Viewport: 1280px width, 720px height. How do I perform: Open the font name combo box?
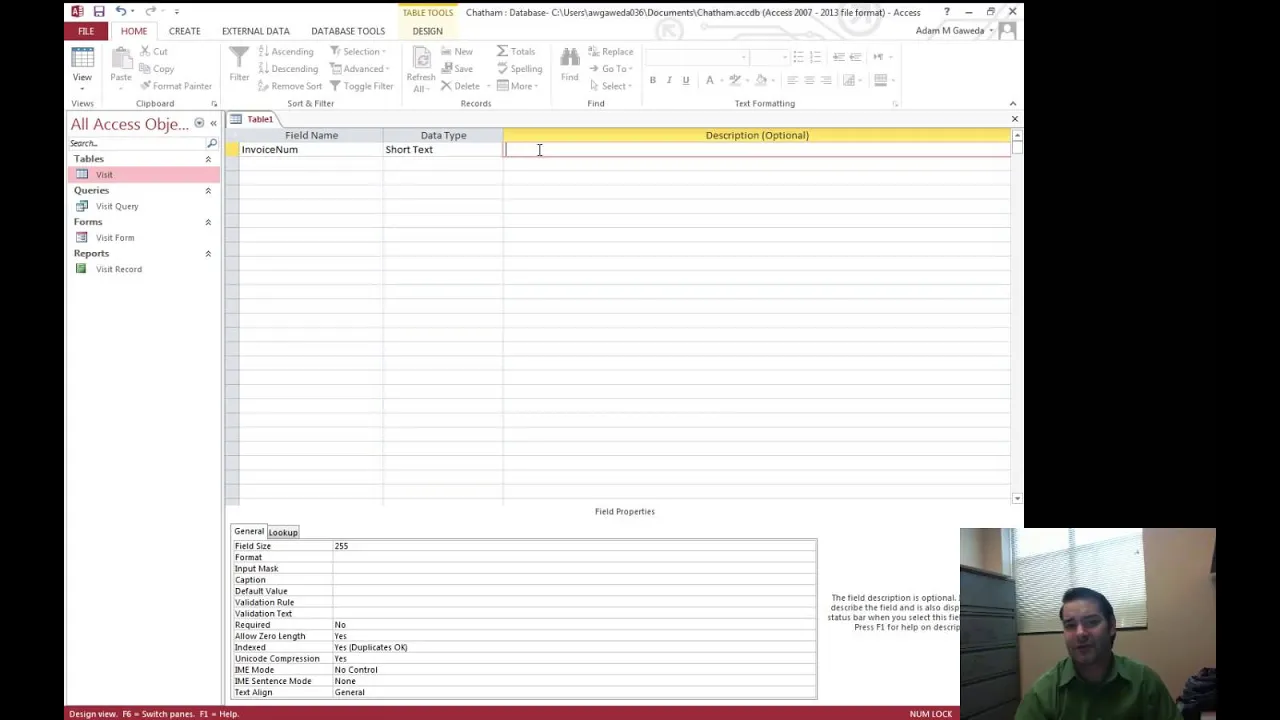697,57
